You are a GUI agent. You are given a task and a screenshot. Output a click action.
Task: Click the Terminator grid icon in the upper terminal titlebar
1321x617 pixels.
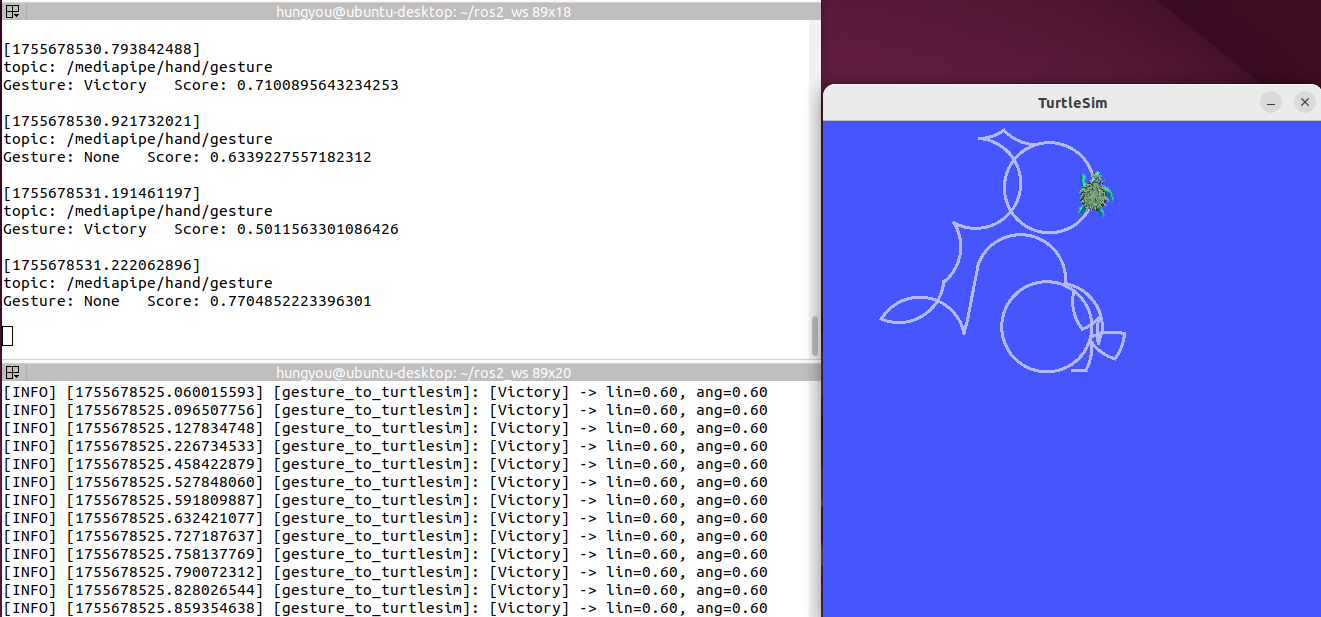[x=13, y=11]
